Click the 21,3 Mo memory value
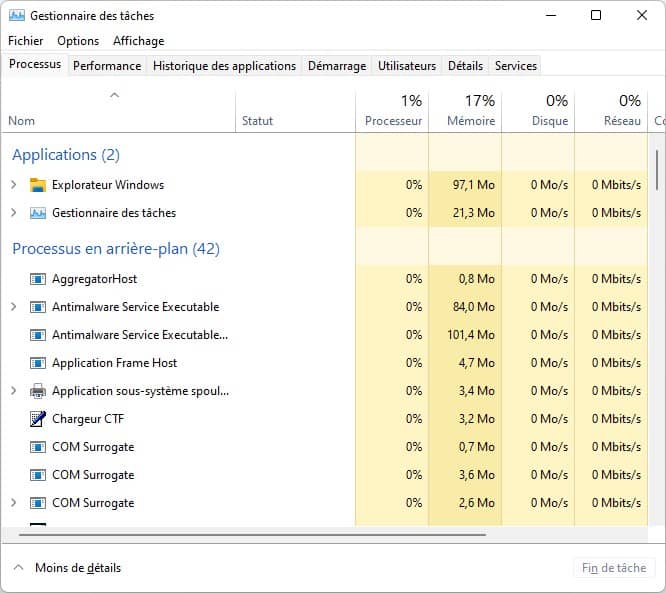This screenshot has height=593, width=666. 474,213
